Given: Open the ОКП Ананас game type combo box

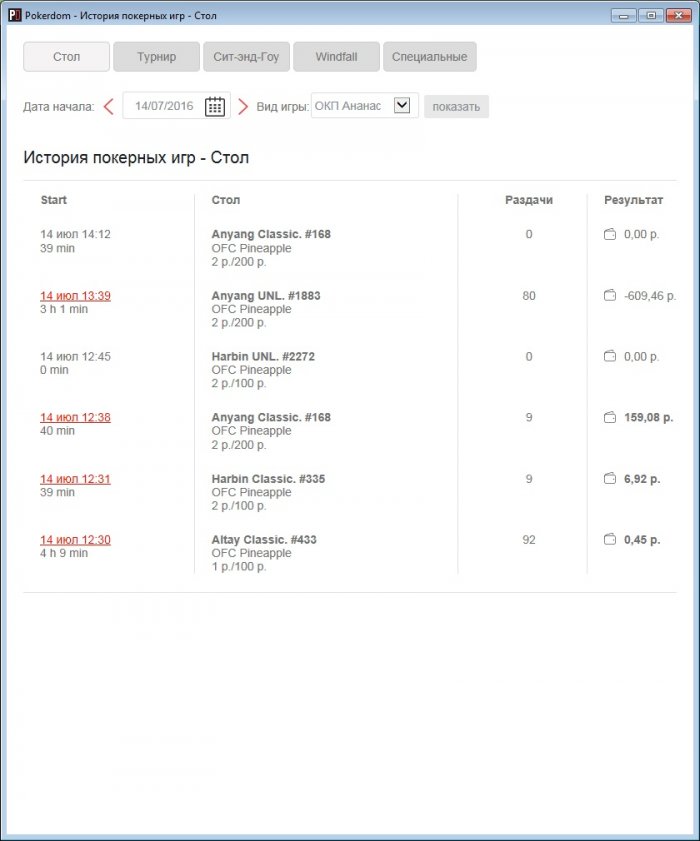Looking at the screenshot, I should coord(365,105).
